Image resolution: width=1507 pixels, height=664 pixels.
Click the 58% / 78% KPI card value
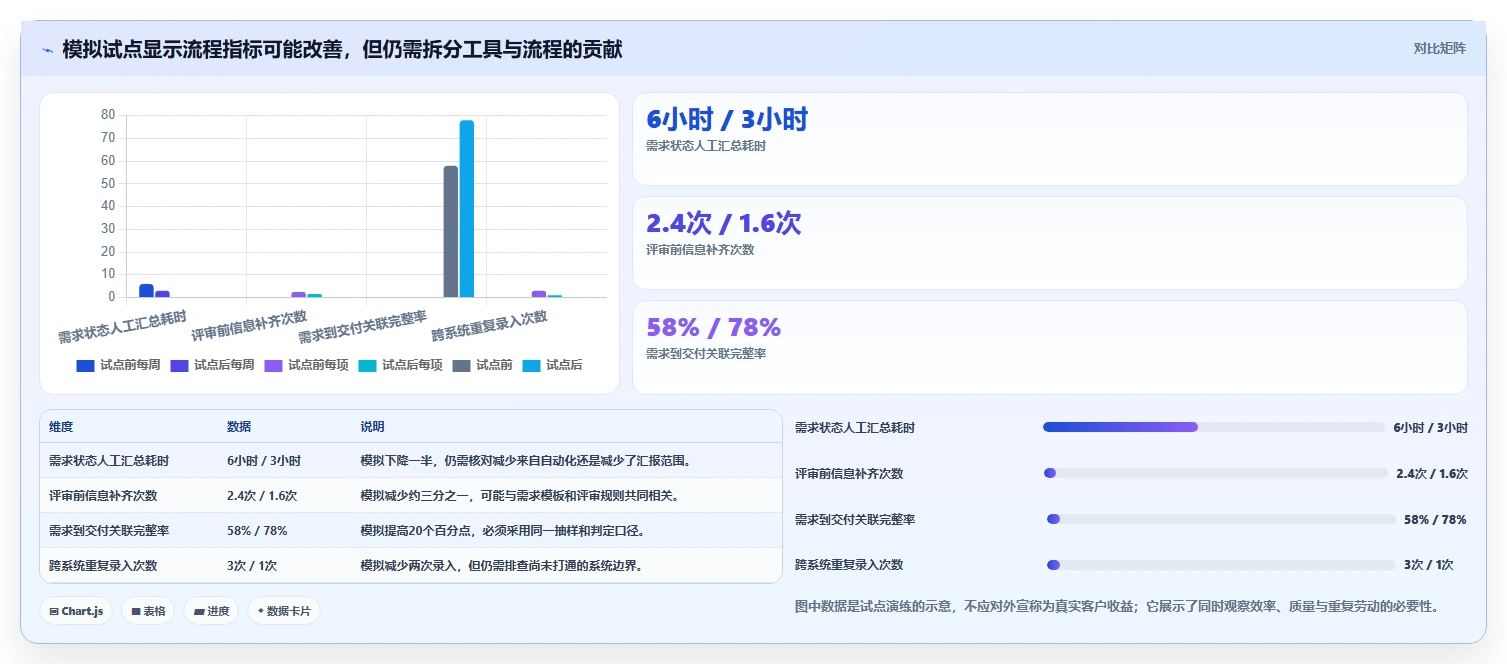click(714, 328)
